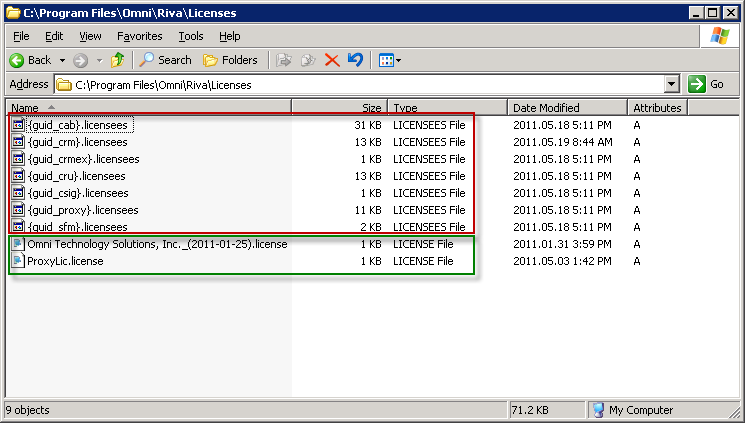Sort by Date Modified column header
This screenshot has height=423, width=745.
567,108
